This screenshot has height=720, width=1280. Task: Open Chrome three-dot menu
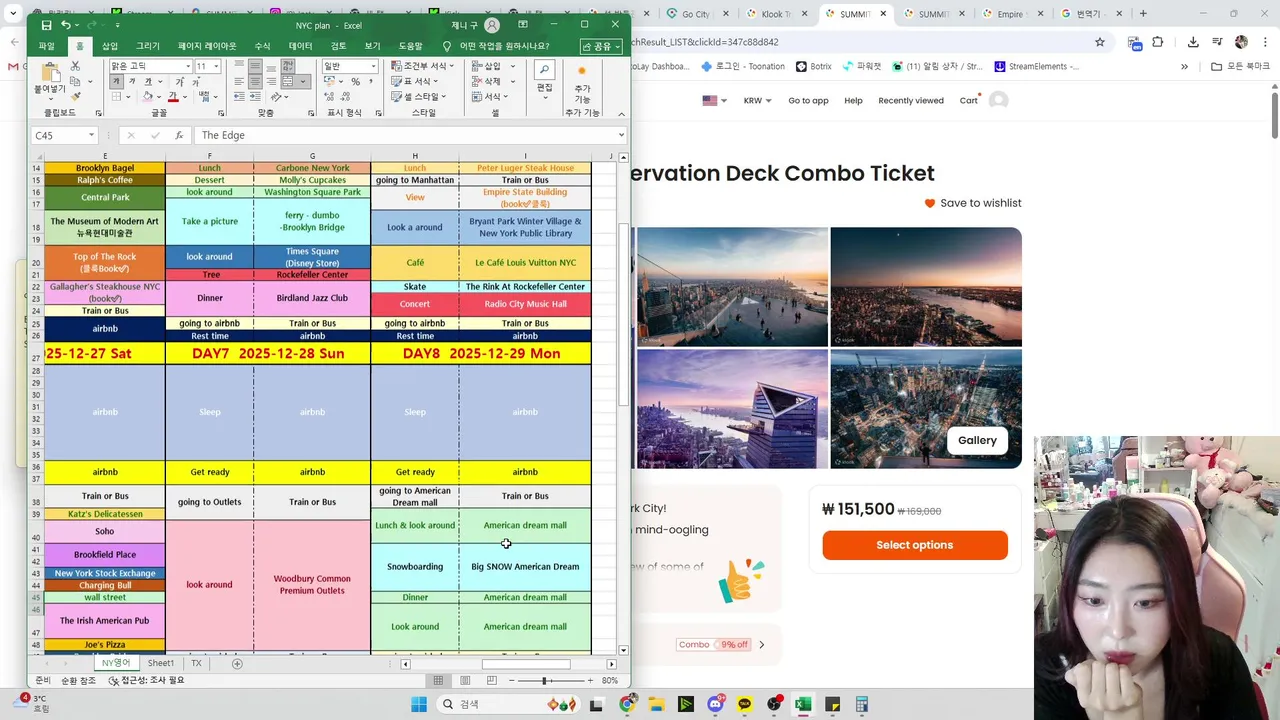click(x=1266, y=42)
